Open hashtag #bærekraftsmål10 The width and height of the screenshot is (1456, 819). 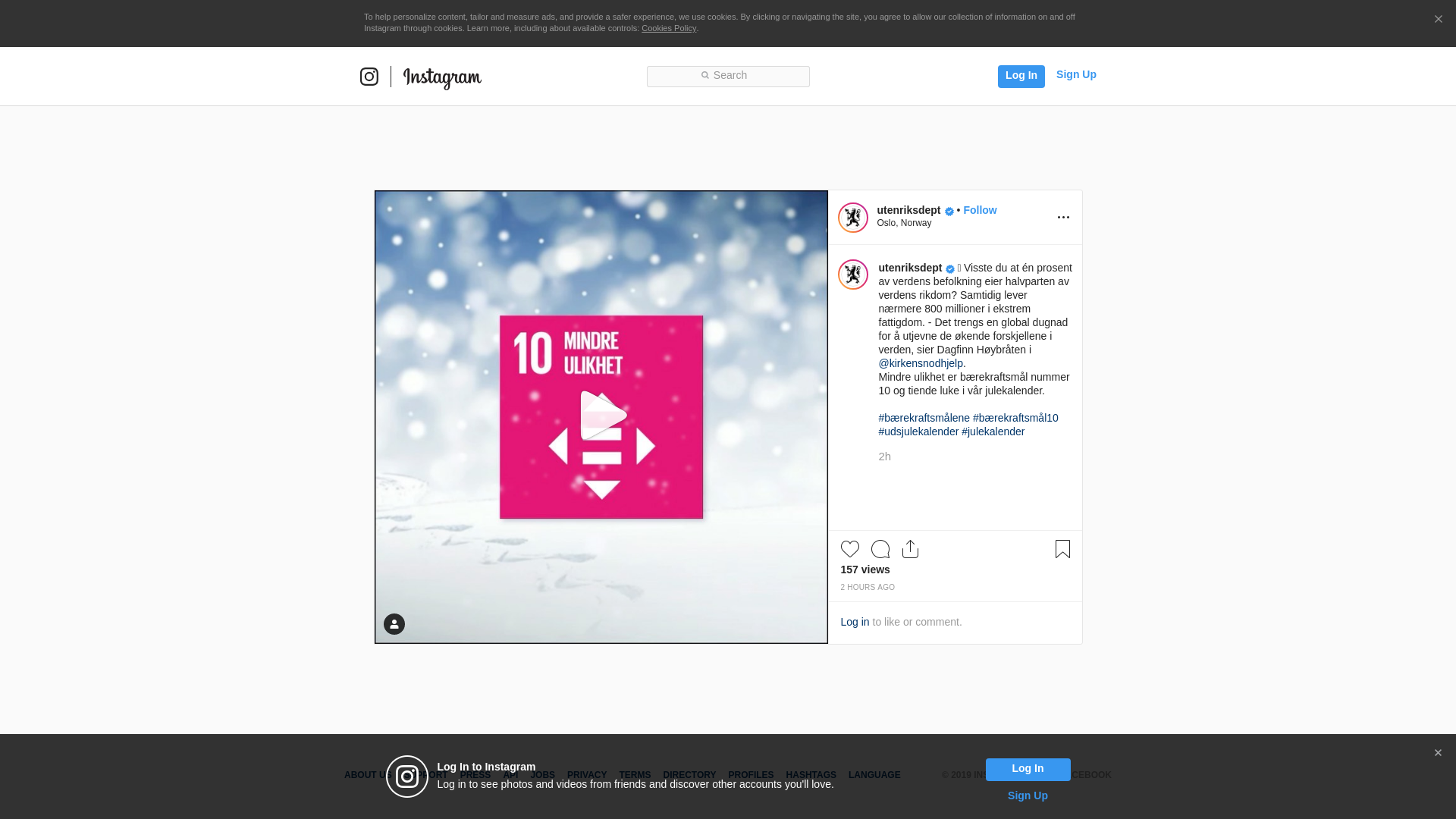point(1015,418)
